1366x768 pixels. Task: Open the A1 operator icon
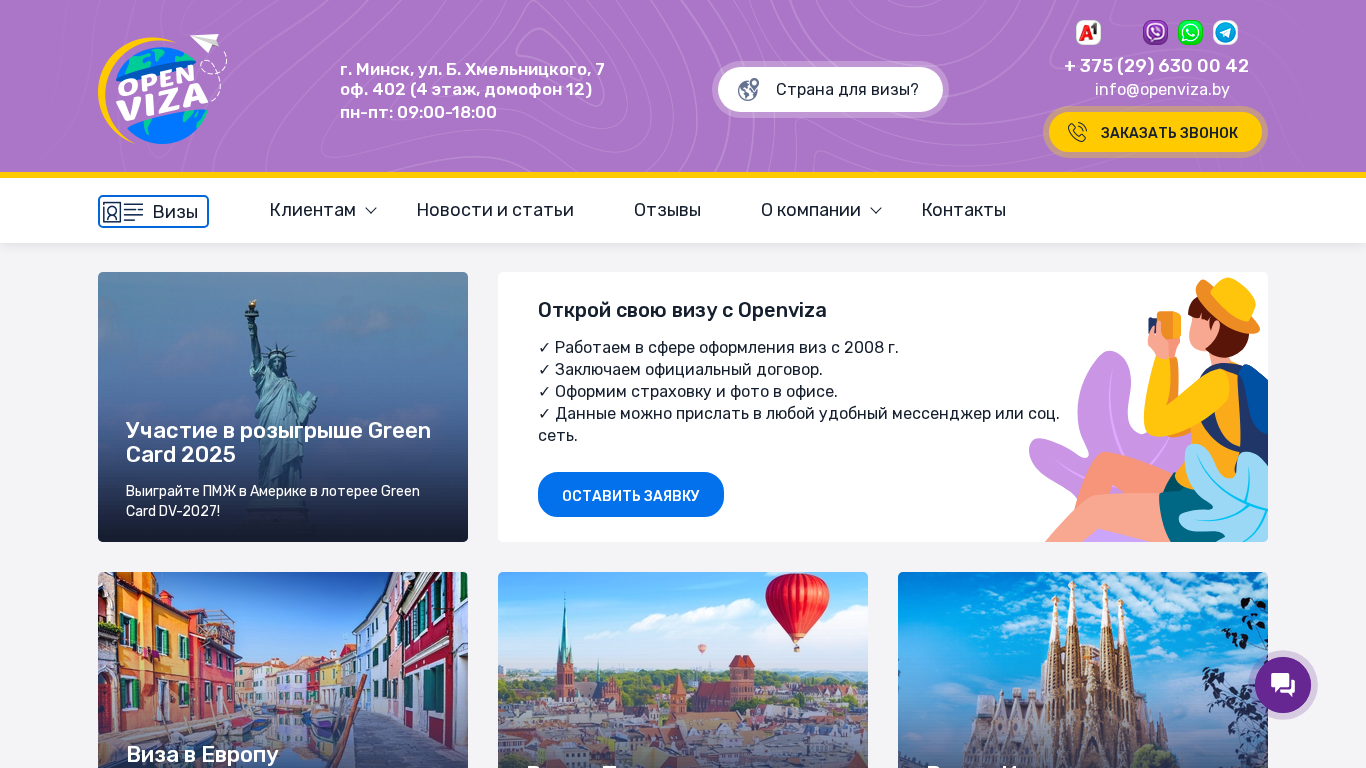click(1088, 33)
